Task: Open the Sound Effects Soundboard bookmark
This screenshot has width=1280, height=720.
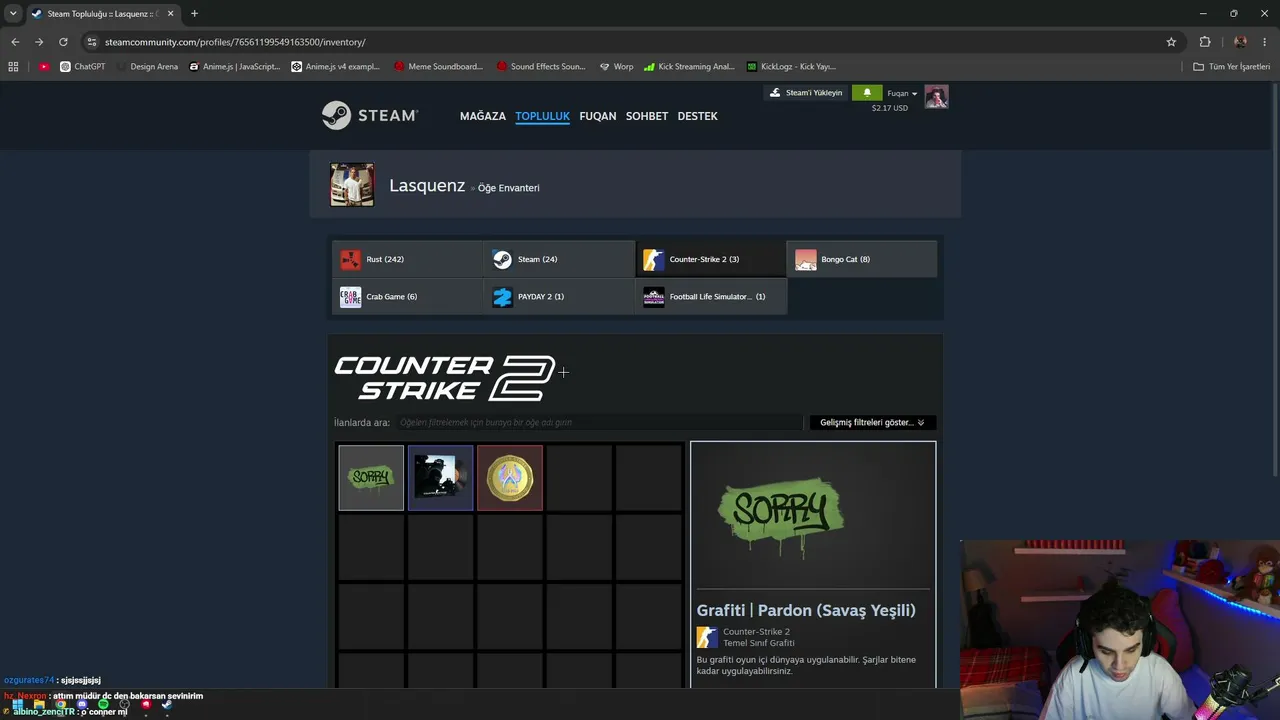Action: [x=541, y=67]
